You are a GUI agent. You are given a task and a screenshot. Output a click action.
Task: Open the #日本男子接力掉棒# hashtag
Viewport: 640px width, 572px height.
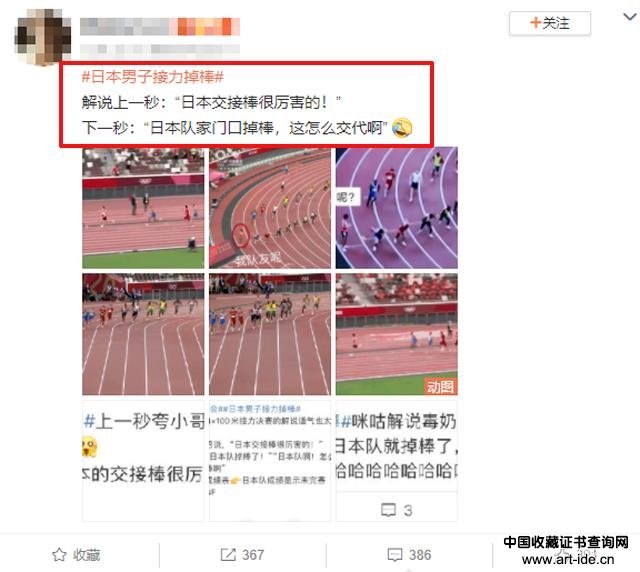(153, 77)
